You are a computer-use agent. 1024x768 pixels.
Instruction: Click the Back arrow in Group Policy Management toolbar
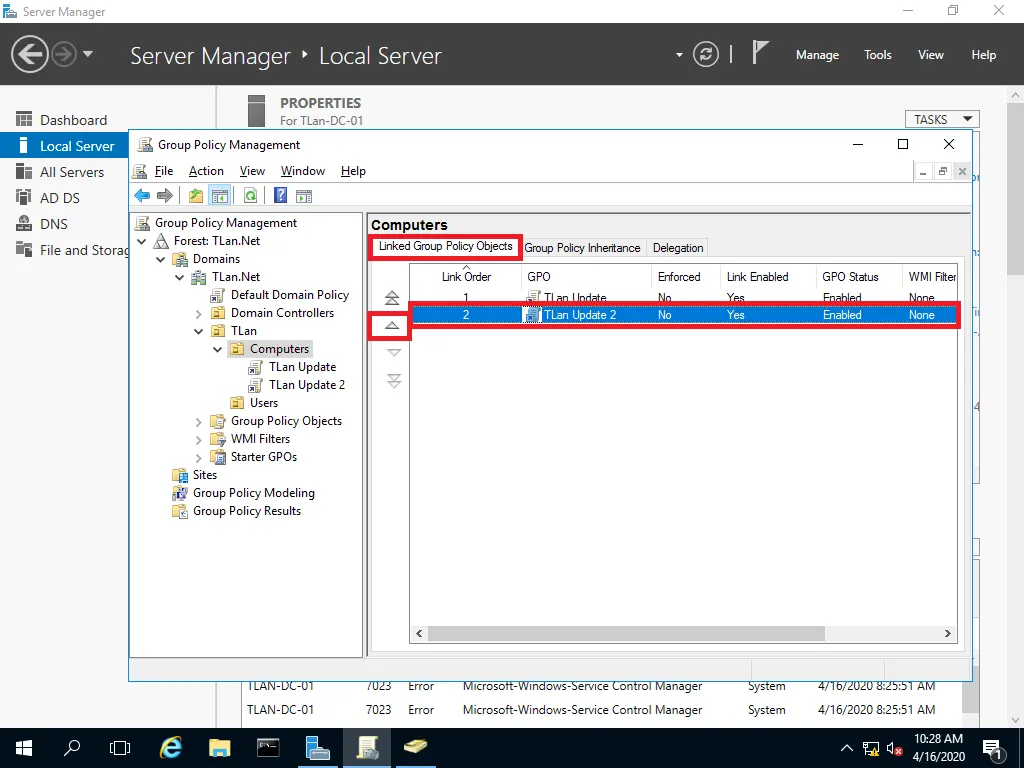click(x=142, y=195)
